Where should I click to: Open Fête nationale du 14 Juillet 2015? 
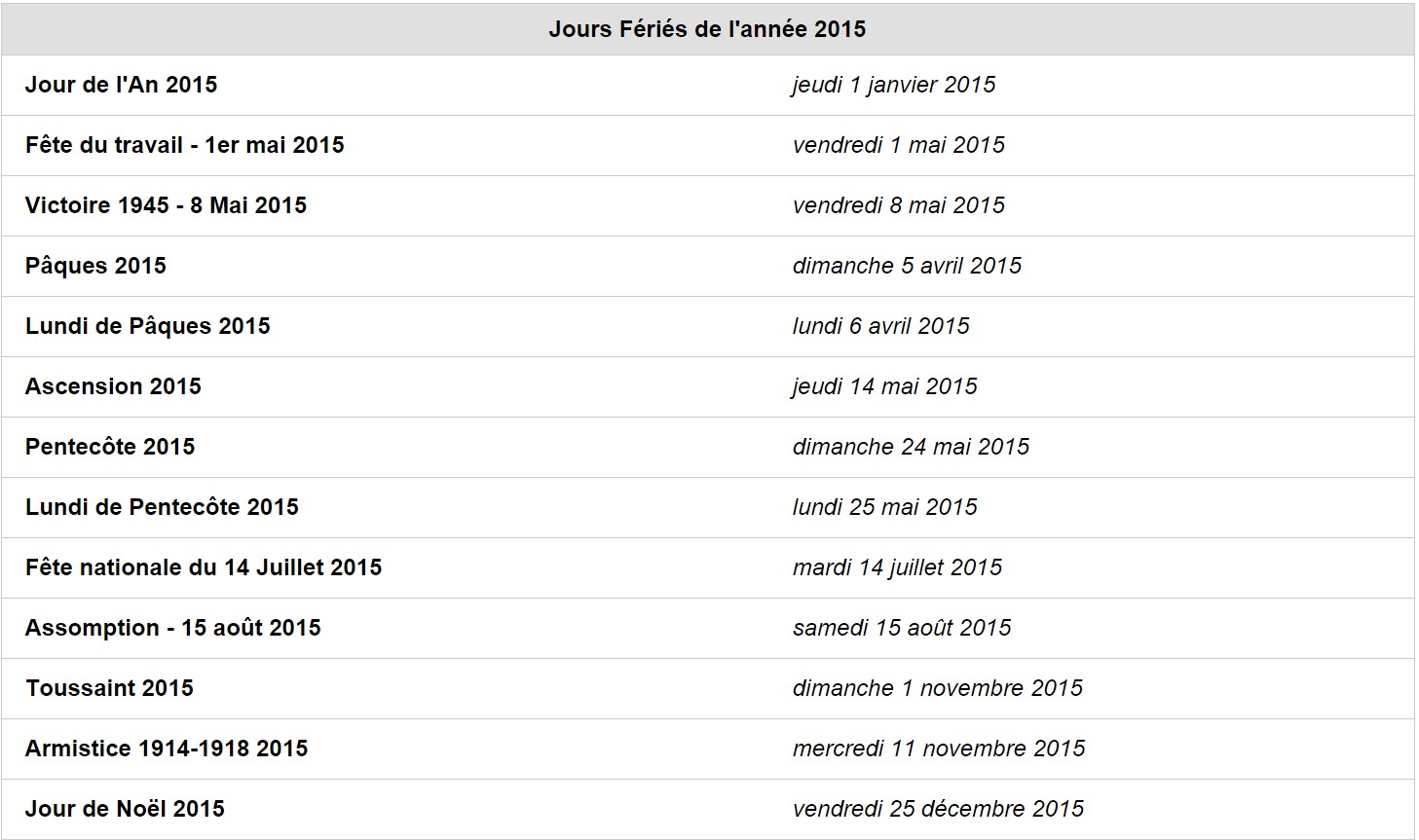[204, 567]
